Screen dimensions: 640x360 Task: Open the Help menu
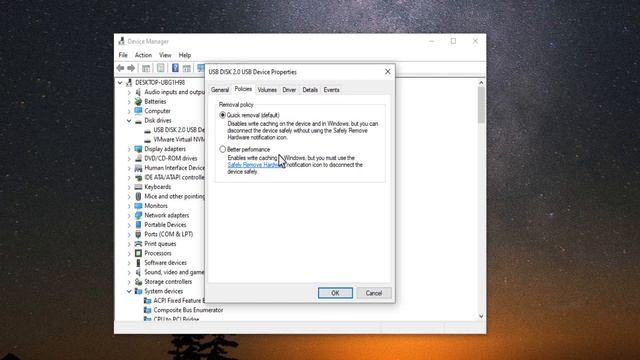pyautogui.click(x=185, y=55)
